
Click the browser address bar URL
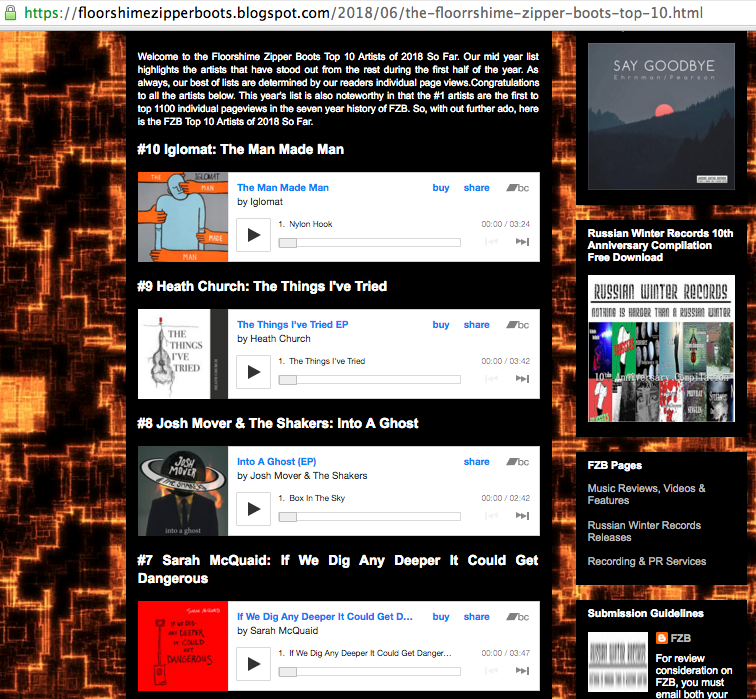pyautogui.click(x=364, y=13)
